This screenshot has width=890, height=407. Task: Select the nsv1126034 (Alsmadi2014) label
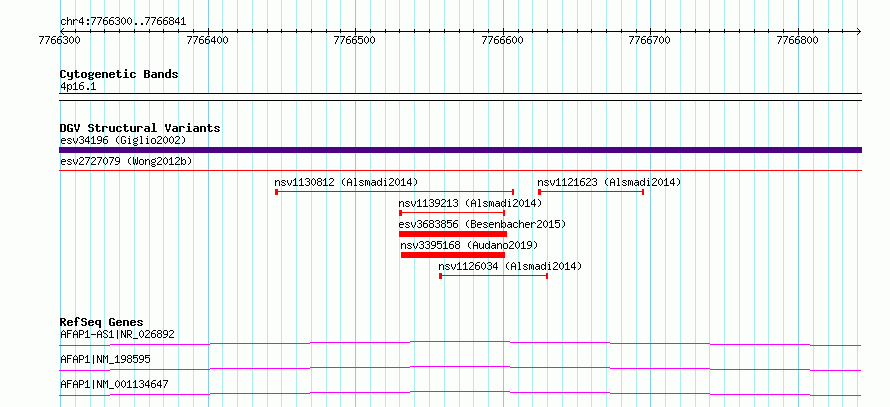[x=510, y=266]
